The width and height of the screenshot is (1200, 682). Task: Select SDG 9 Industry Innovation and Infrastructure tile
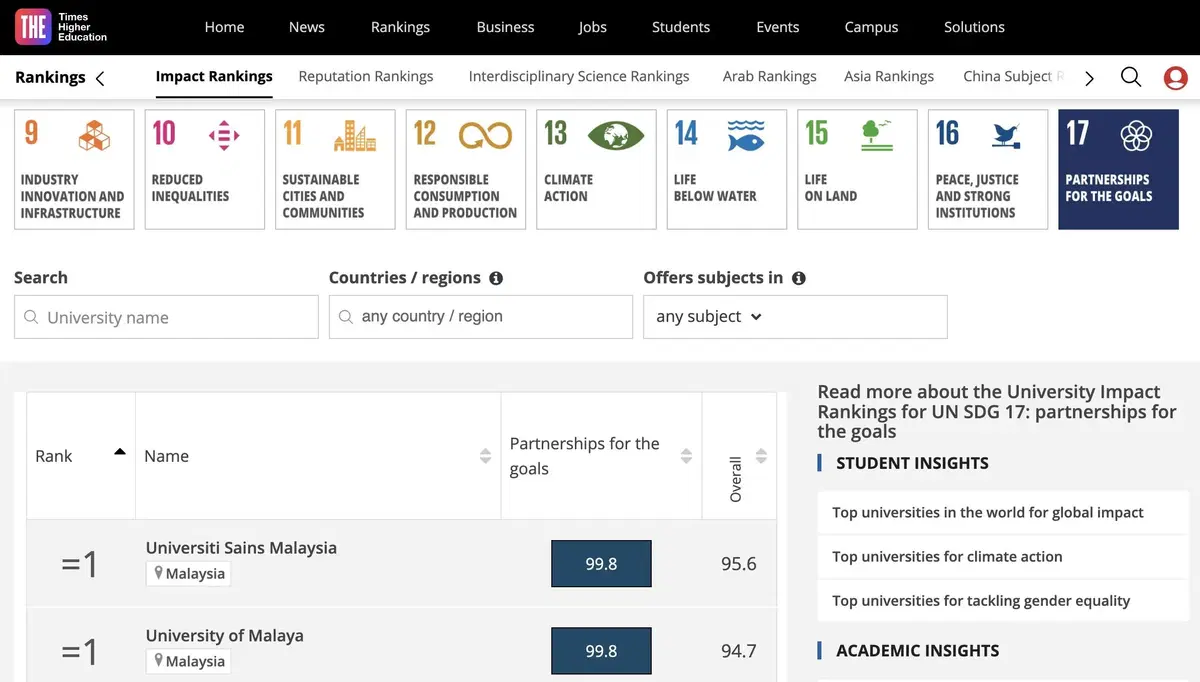[74, 169]
